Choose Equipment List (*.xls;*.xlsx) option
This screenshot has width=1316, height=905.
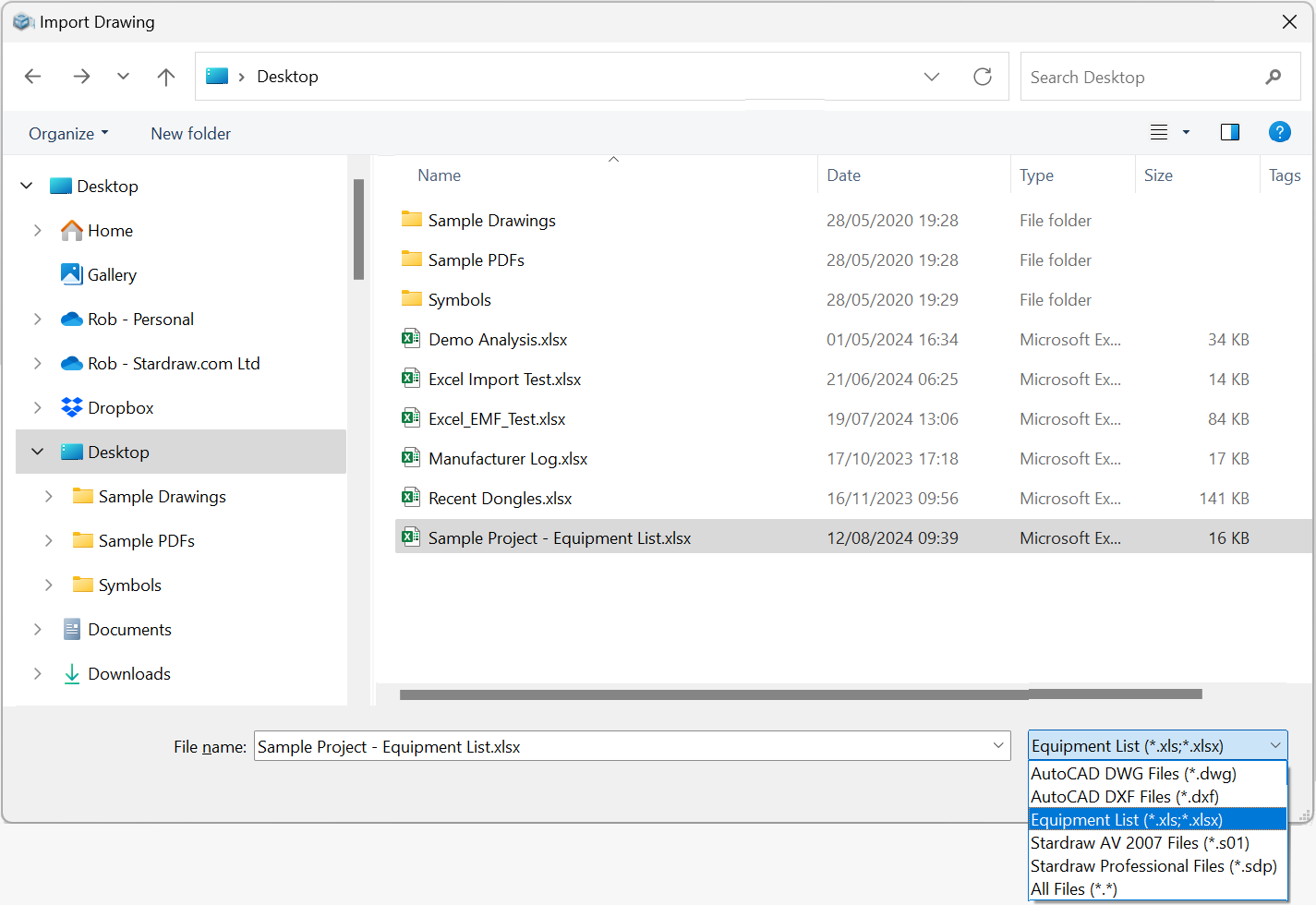(1158, 820)
